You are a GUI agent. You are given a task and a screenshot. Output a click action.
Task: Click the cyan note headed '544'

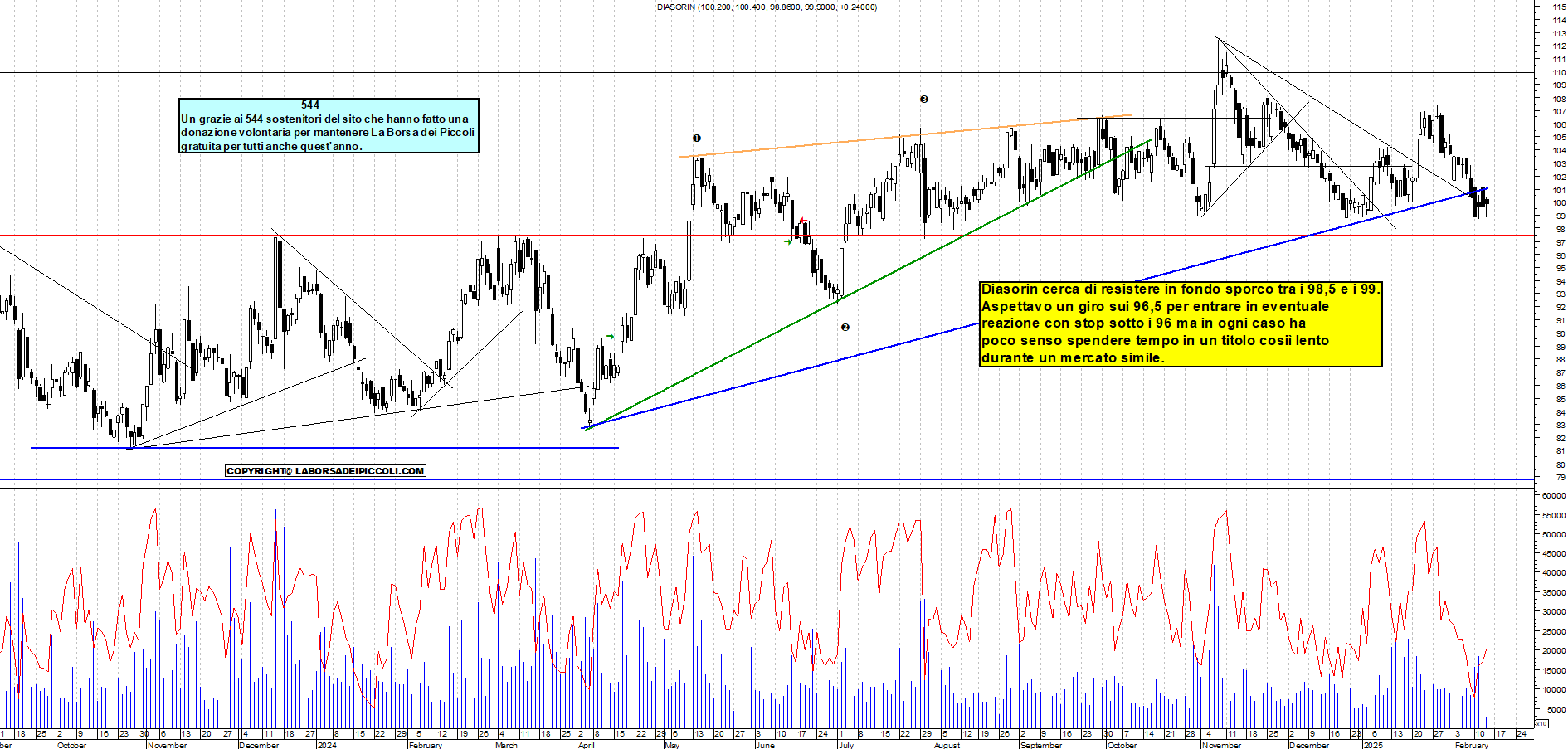(329, 125)
